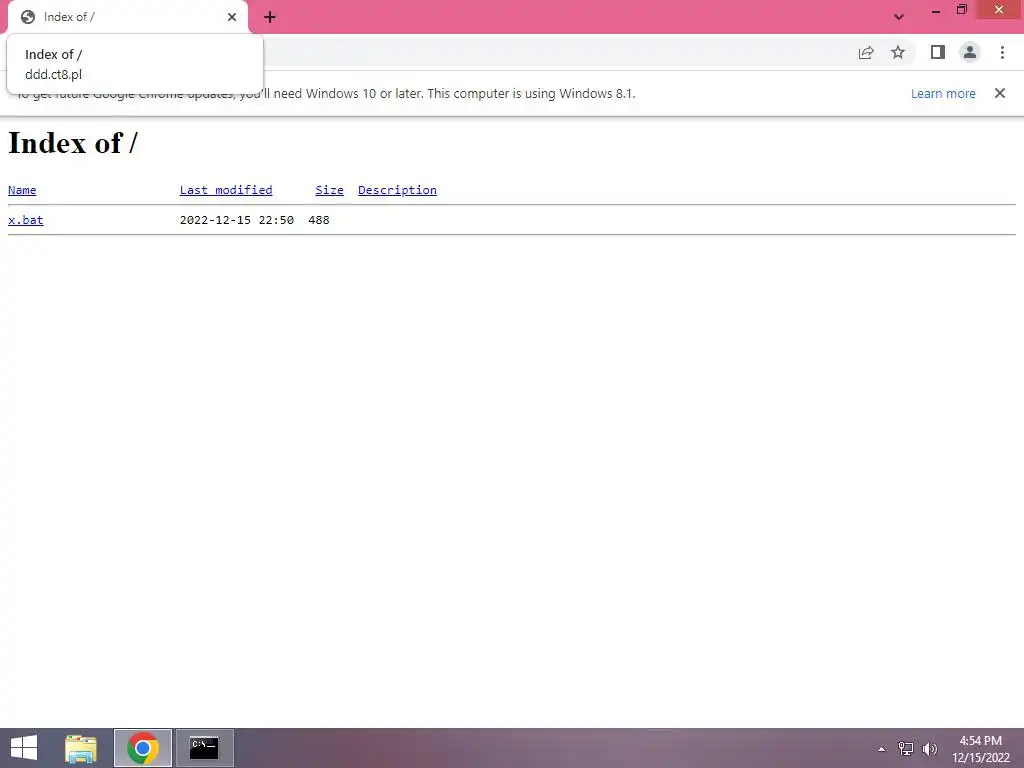Open the tab search dropdown arrow
Image resolution: width=1024 pixels, height=768 pixels.
coord(899,17)
